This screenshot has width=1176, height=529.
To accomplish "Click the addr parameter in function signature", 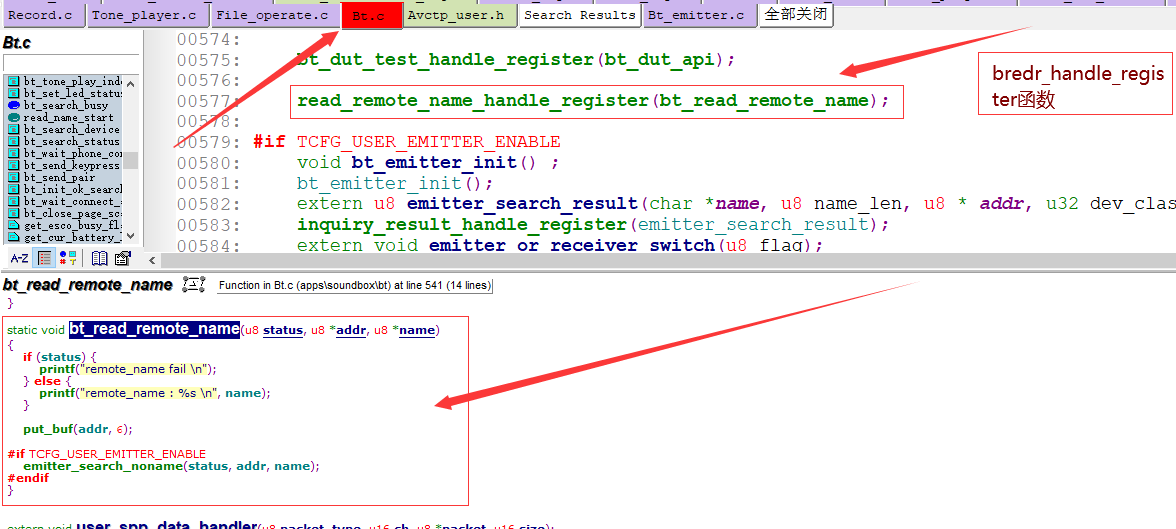I will pyautogui.click(x=351, y=331).
